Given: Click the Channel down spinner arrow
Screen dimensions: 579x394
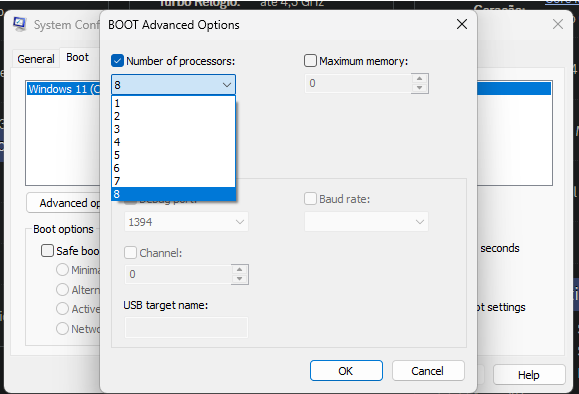Looking at the screenshot, I should pos(240,279).
